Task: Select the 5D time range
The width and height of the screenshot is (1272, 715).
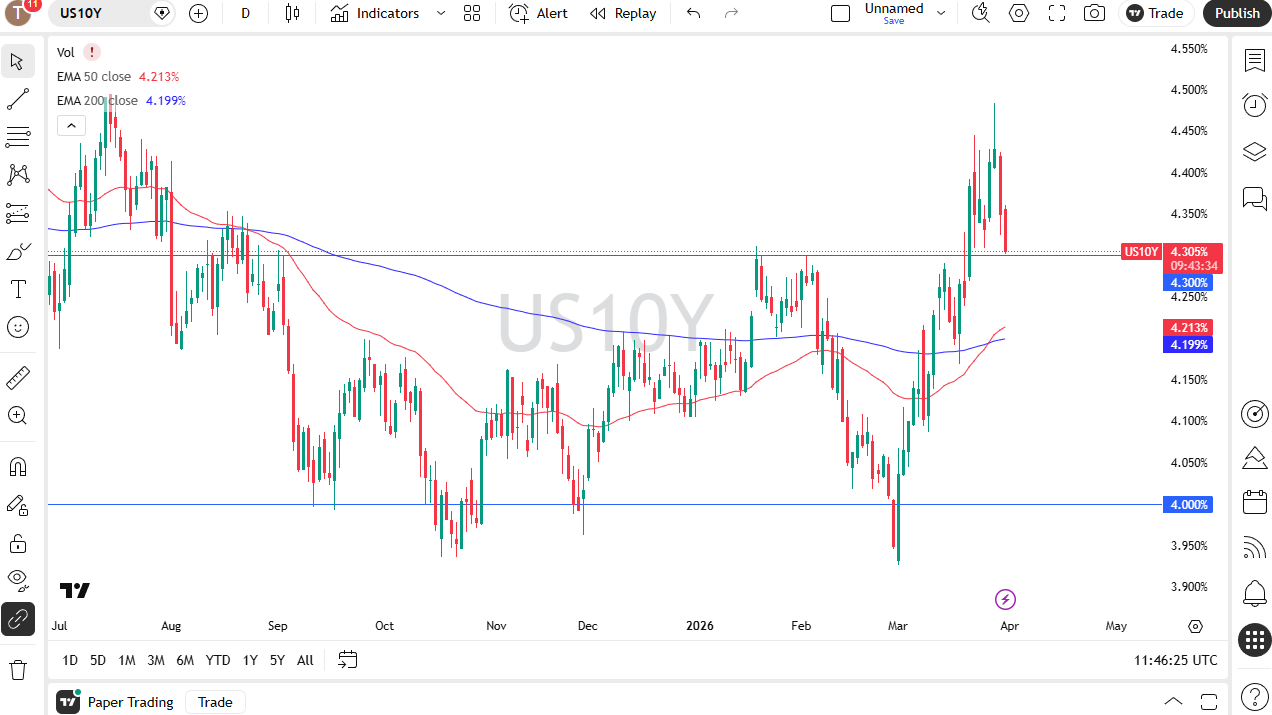Action: point(98,660)
